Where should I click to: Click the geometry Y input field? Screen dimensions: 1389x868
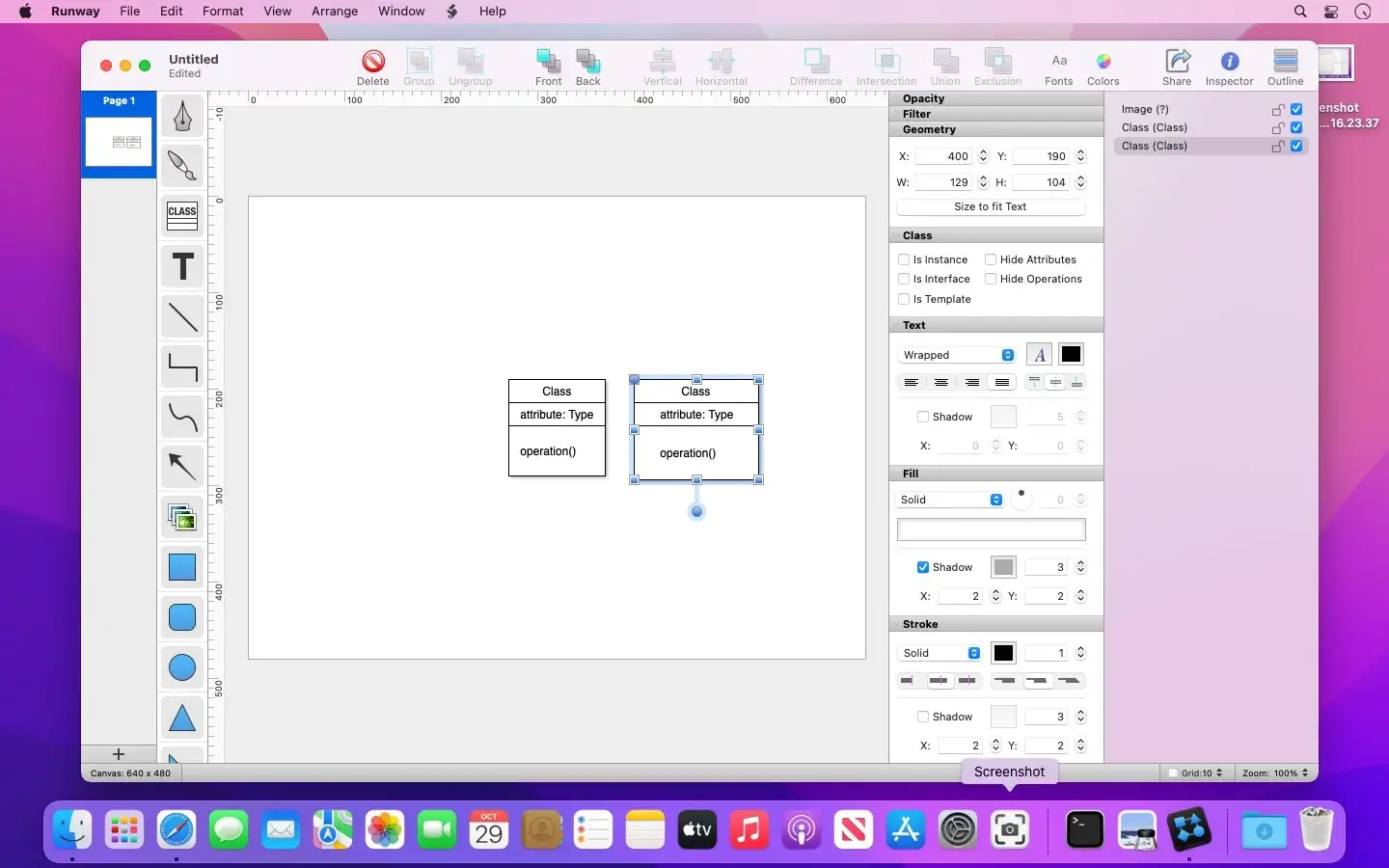click(x=1041, y=156)
